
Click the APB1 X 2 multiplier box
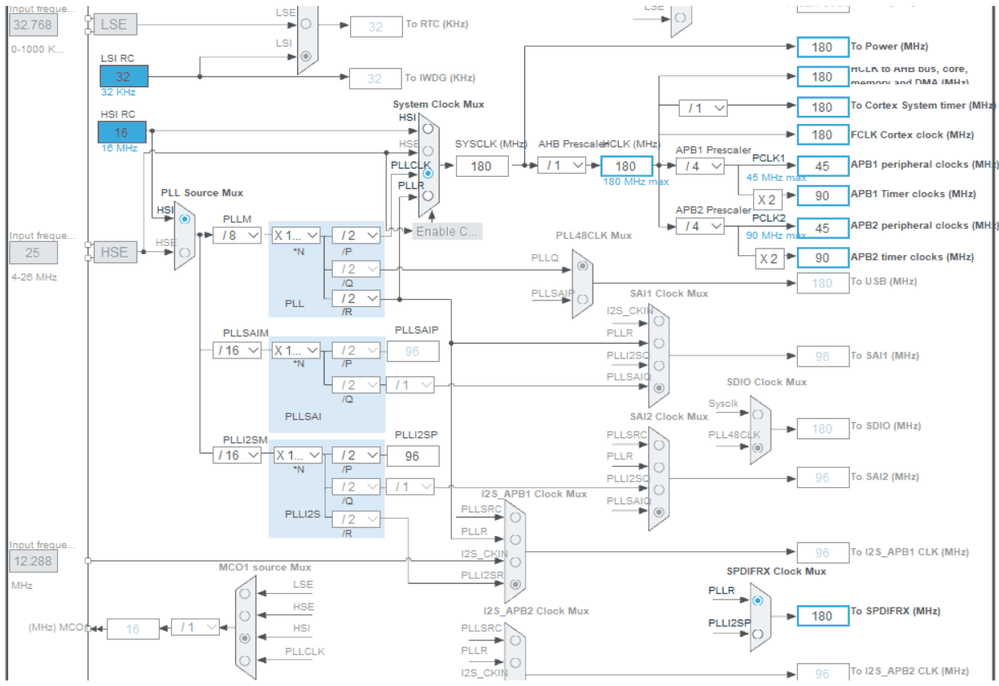[768, 199]
